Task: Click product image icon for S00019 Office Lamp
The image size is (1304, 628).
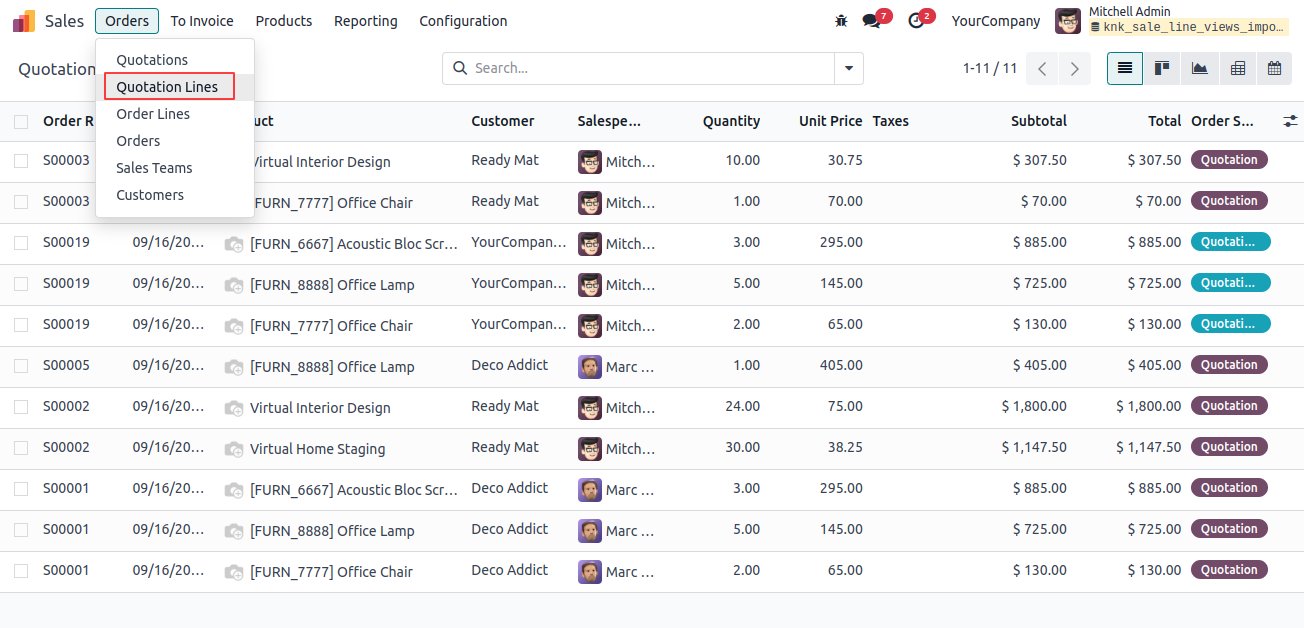Action: 234,285
